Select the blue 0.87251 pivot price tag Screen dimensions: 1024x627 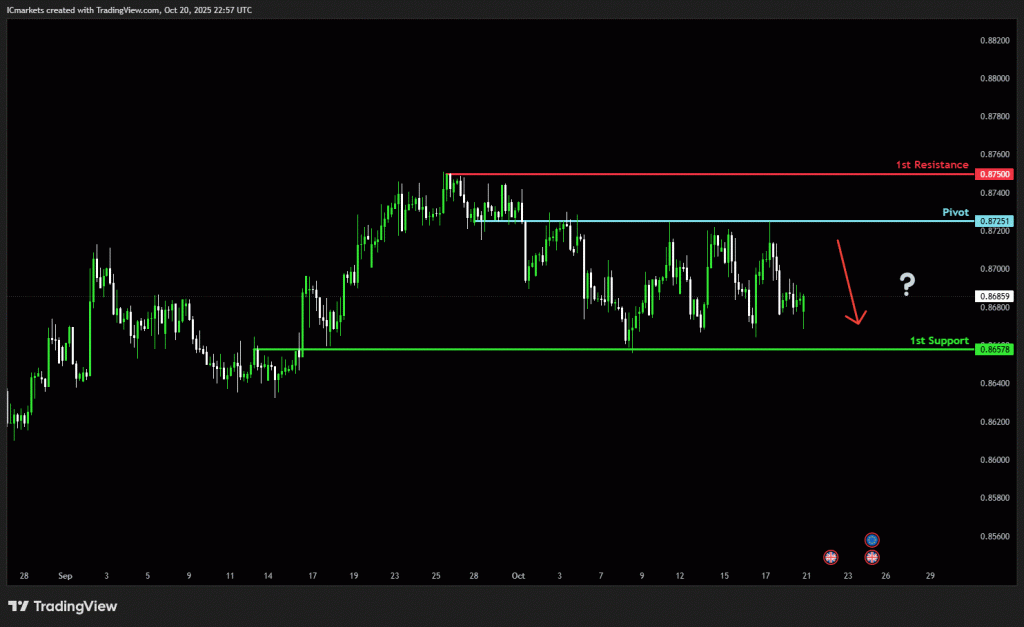[996, 221]
